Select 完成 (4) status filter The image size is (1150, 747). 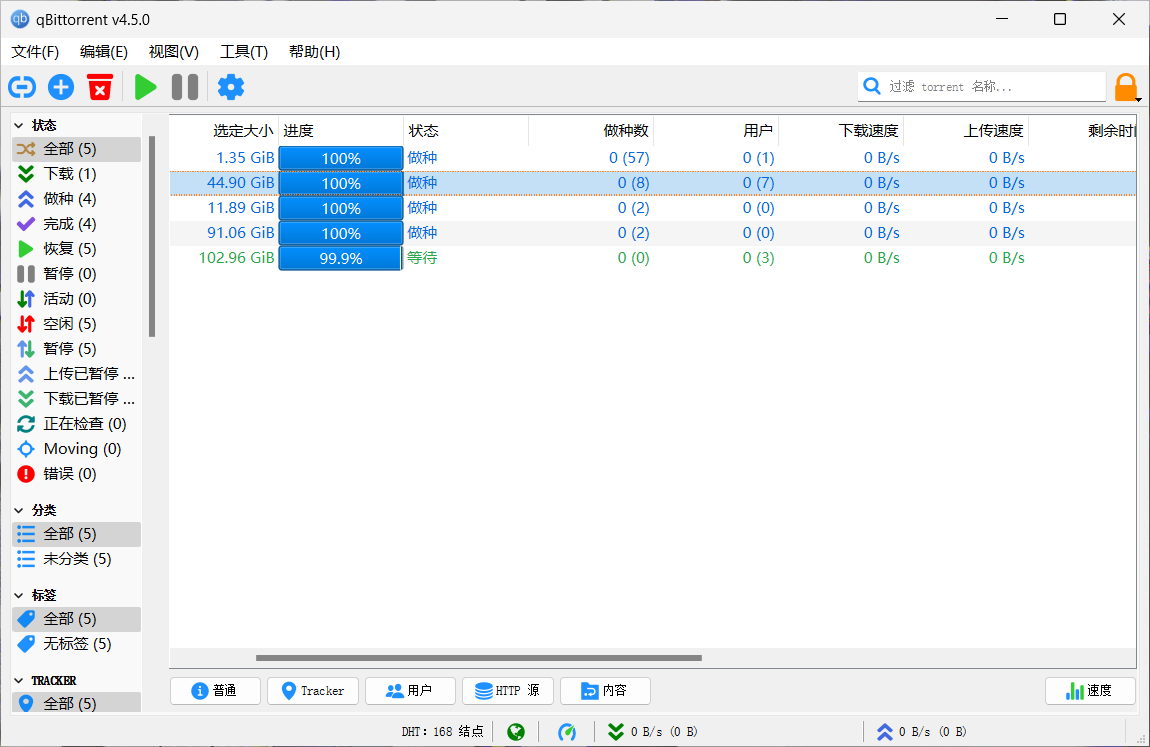[x=76, y=224]
